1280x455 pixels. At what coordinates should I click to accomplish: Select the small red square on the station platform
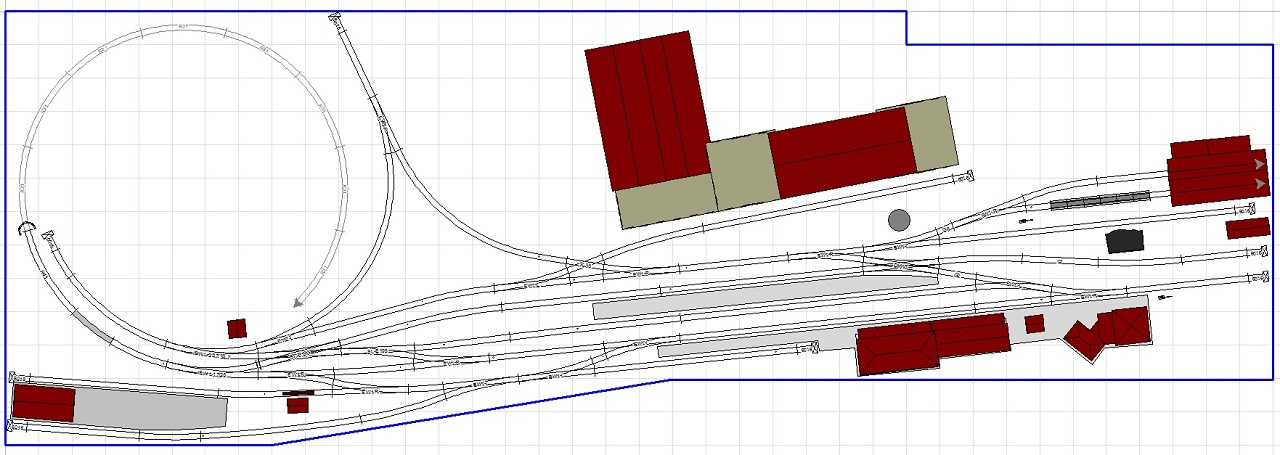point(1034,324)
